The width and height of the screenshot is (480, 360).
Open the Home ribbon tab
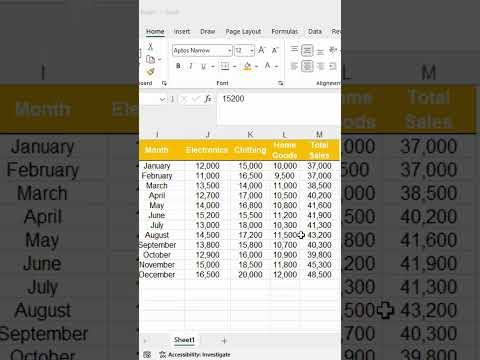point(155,31)
